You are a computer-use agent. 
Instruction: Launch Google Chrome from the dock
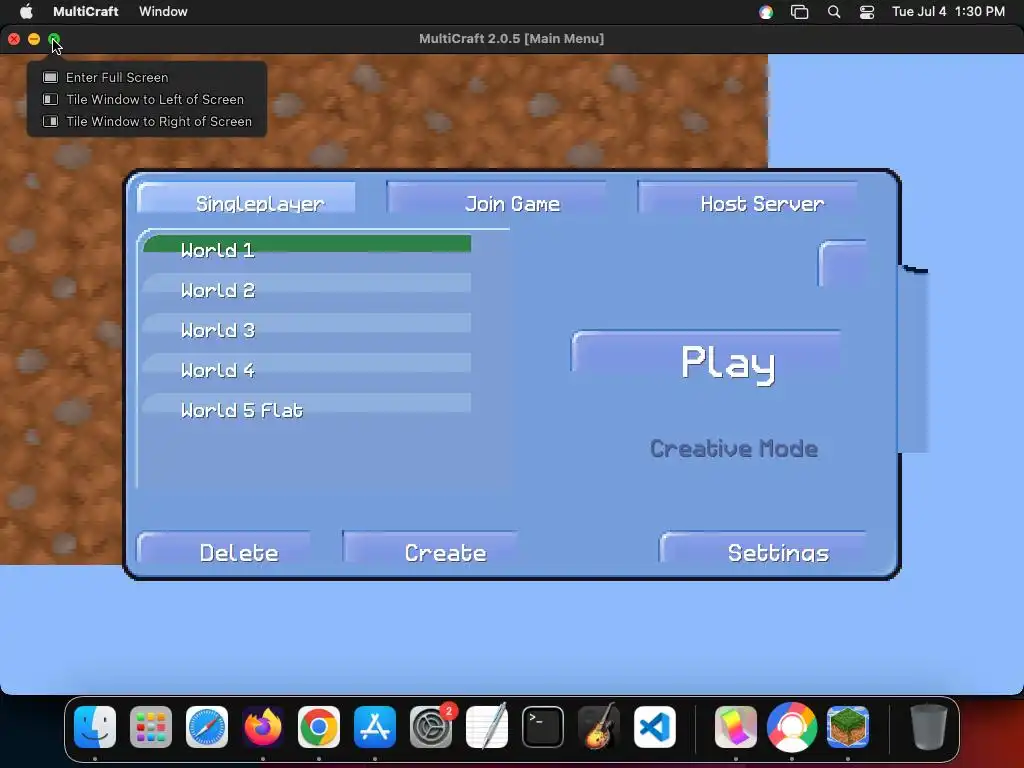(x=319, y=727)
